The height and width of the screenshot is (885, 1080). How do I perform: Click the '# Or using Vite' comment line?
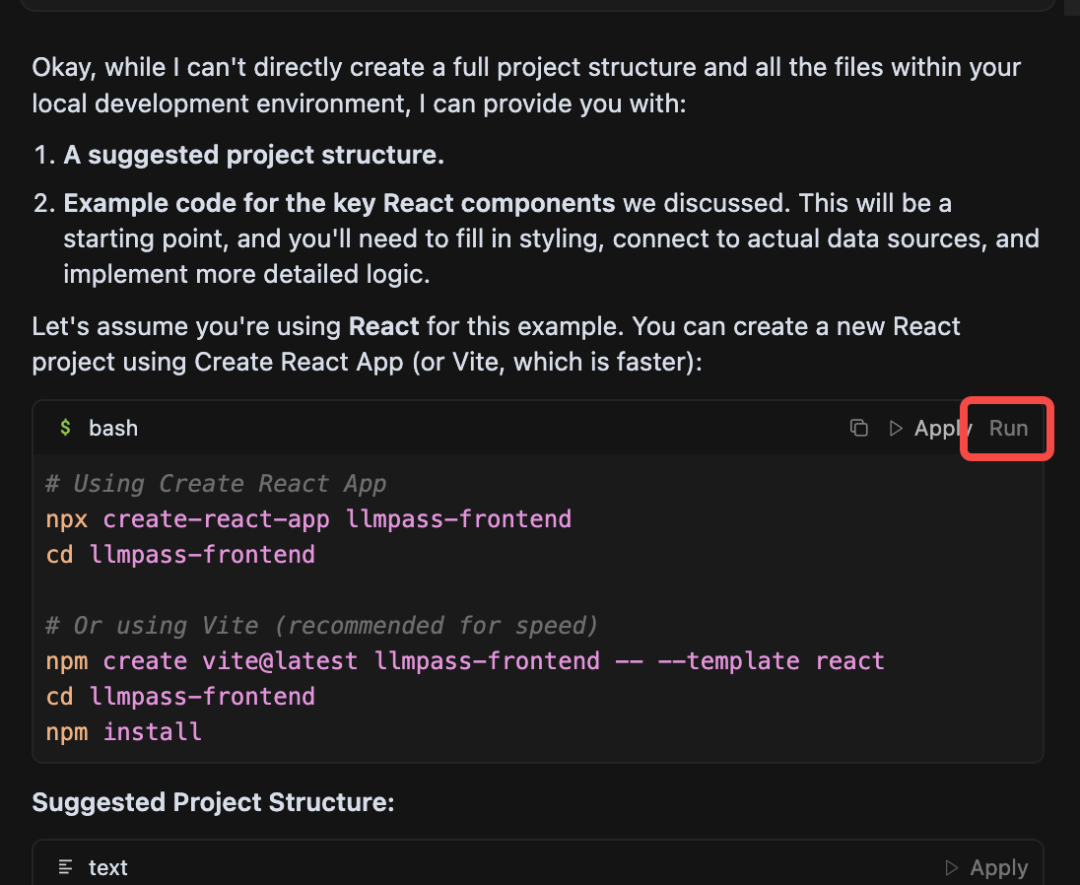pos(322,626)
